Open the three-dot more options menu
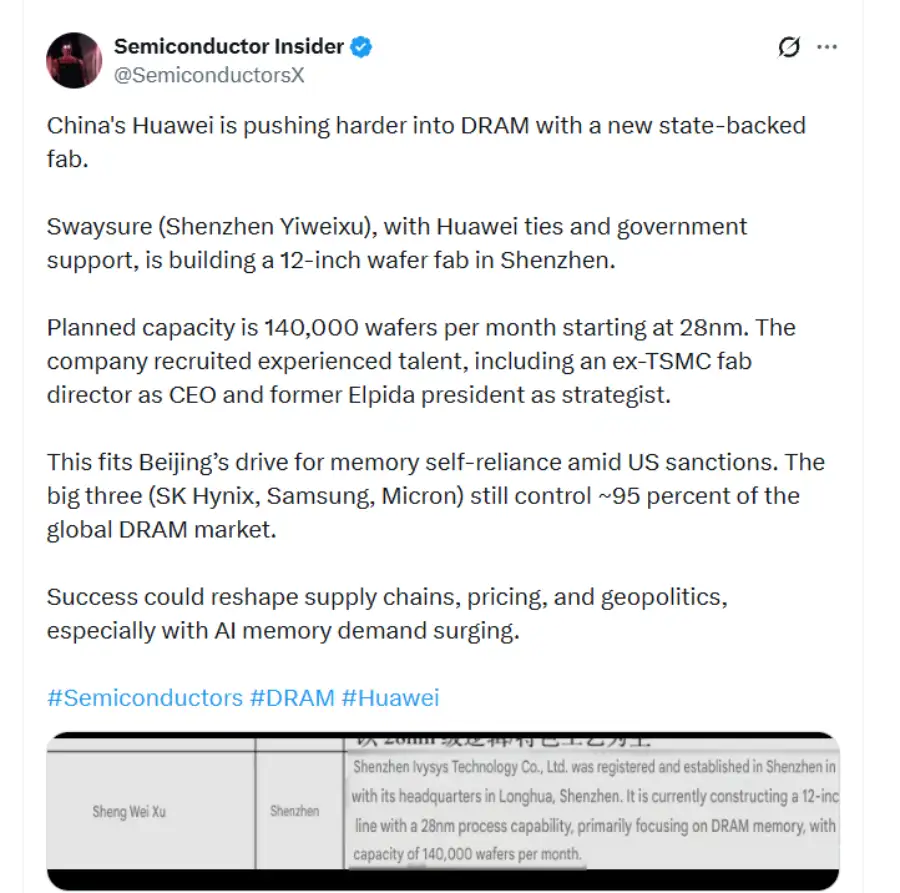This screenshot has width=900, height=893. point(827,47)
